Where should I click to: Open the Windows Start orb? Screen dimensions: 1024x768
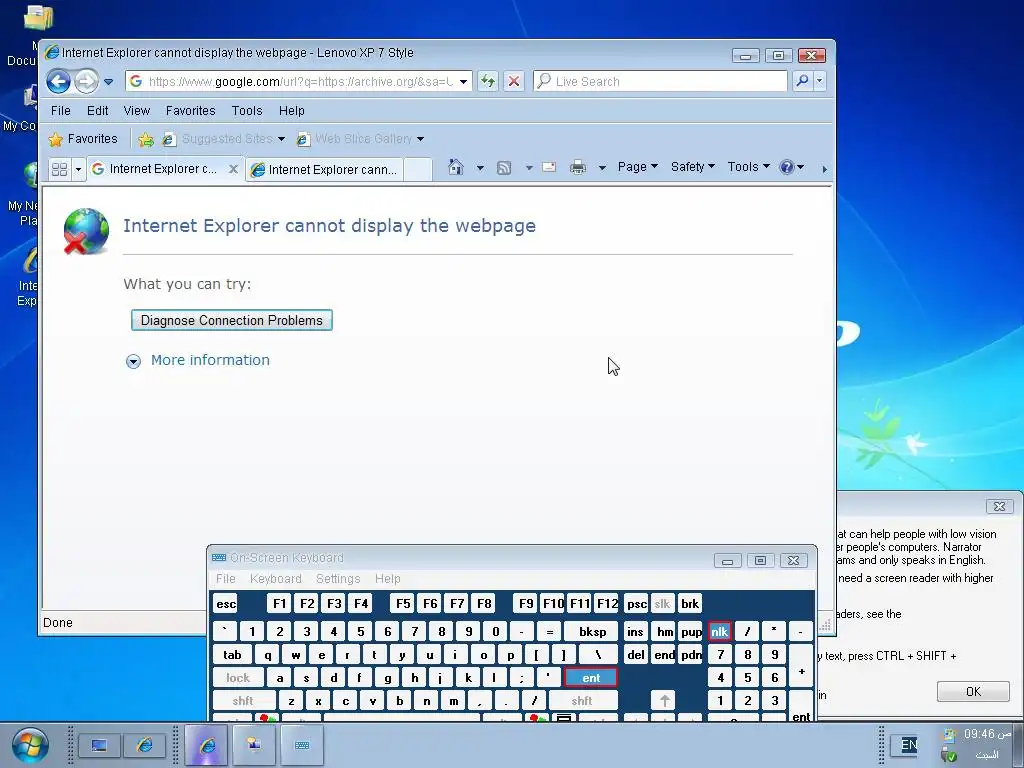(30, 744)
